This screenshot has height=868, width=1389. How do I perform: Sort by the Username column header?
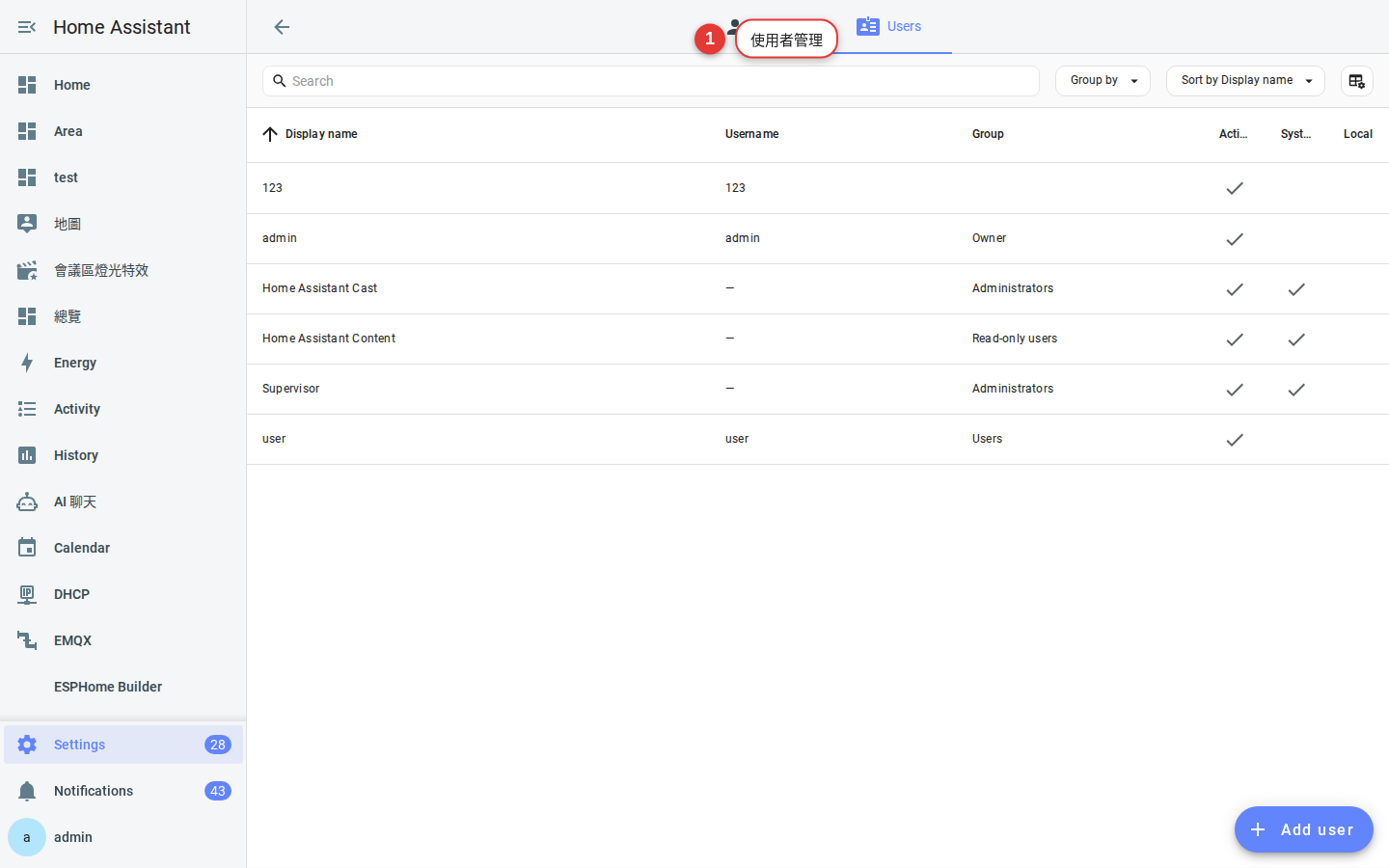pyautogui.click(x=752, y=134)
